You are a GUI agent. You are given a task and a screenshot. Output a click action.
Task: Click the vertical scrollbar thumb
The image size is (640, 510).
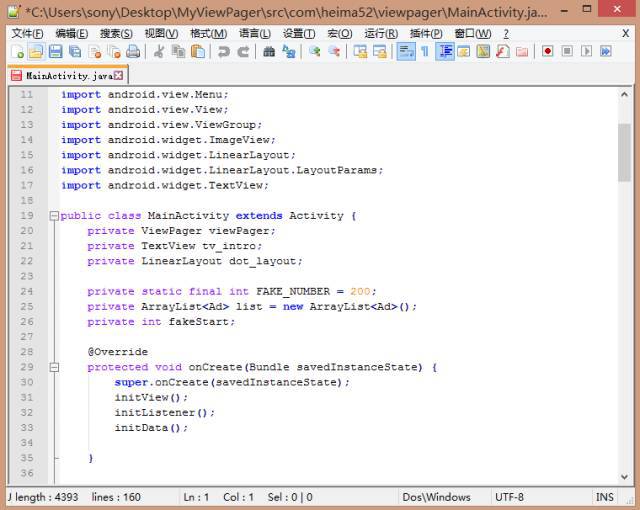pos(624,153)
